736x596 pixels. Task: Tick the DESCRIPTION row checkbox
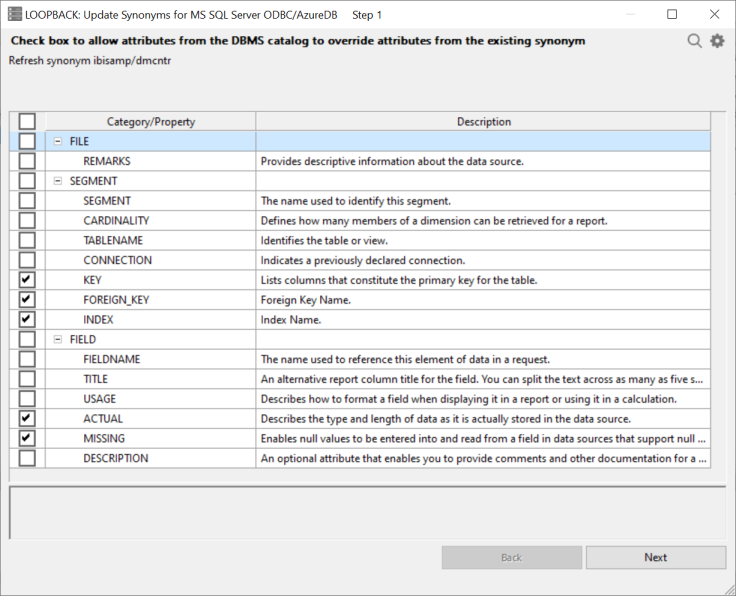tap(27, 458)
